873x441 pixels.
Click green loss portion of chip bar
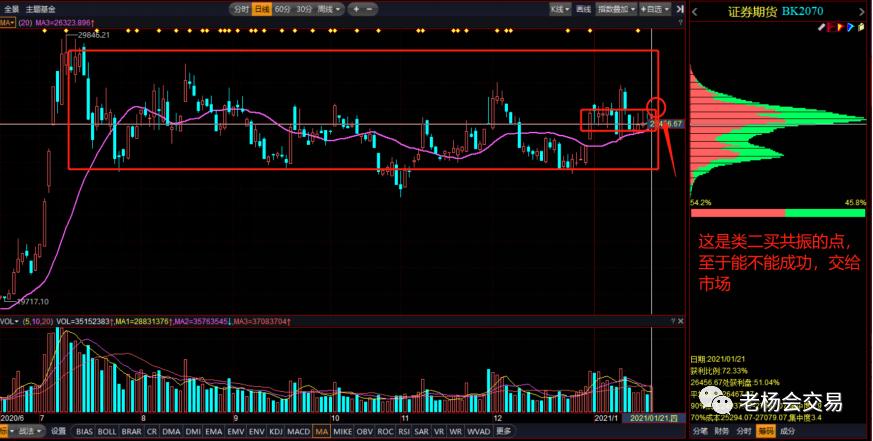(825, 213)
